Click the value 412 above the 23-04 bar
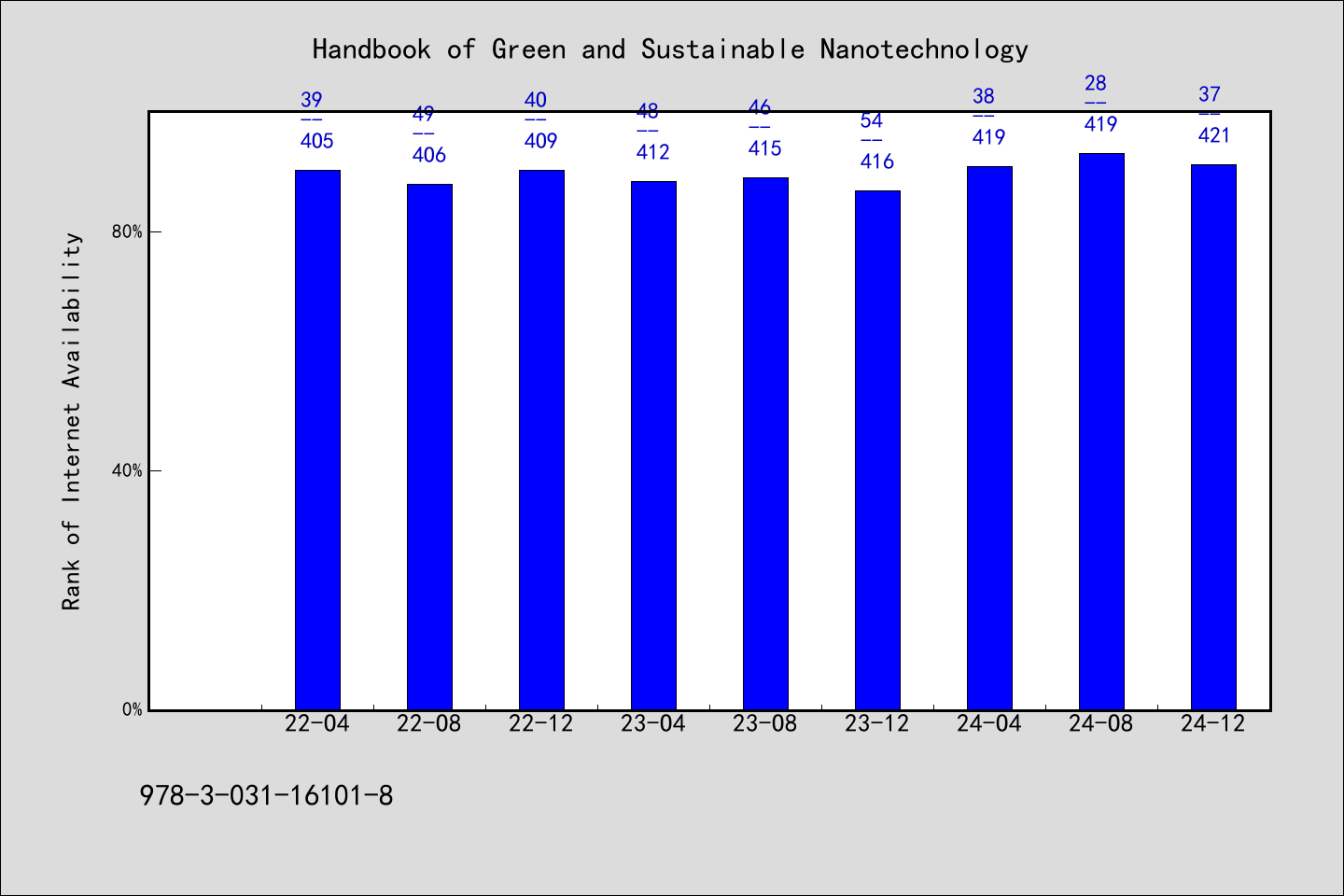 pos(653,152)
